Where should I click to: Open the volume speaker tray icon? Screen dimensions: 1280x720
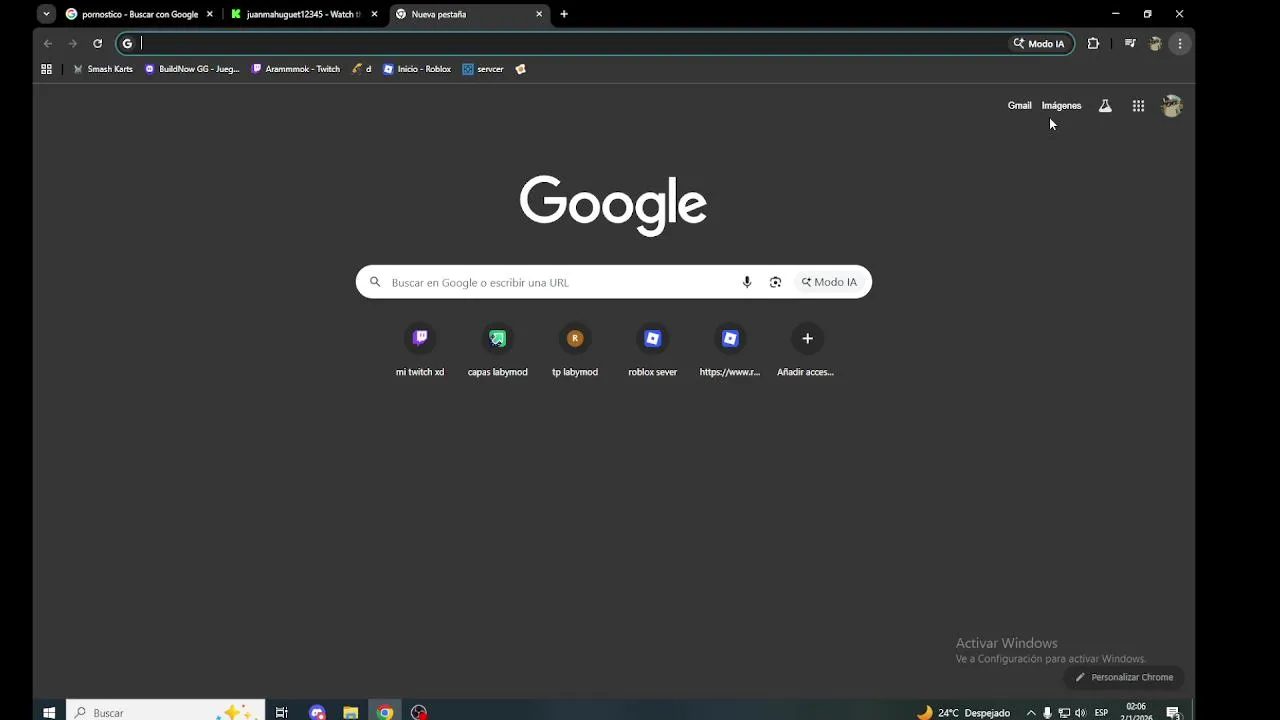(x=1080, y=712)
